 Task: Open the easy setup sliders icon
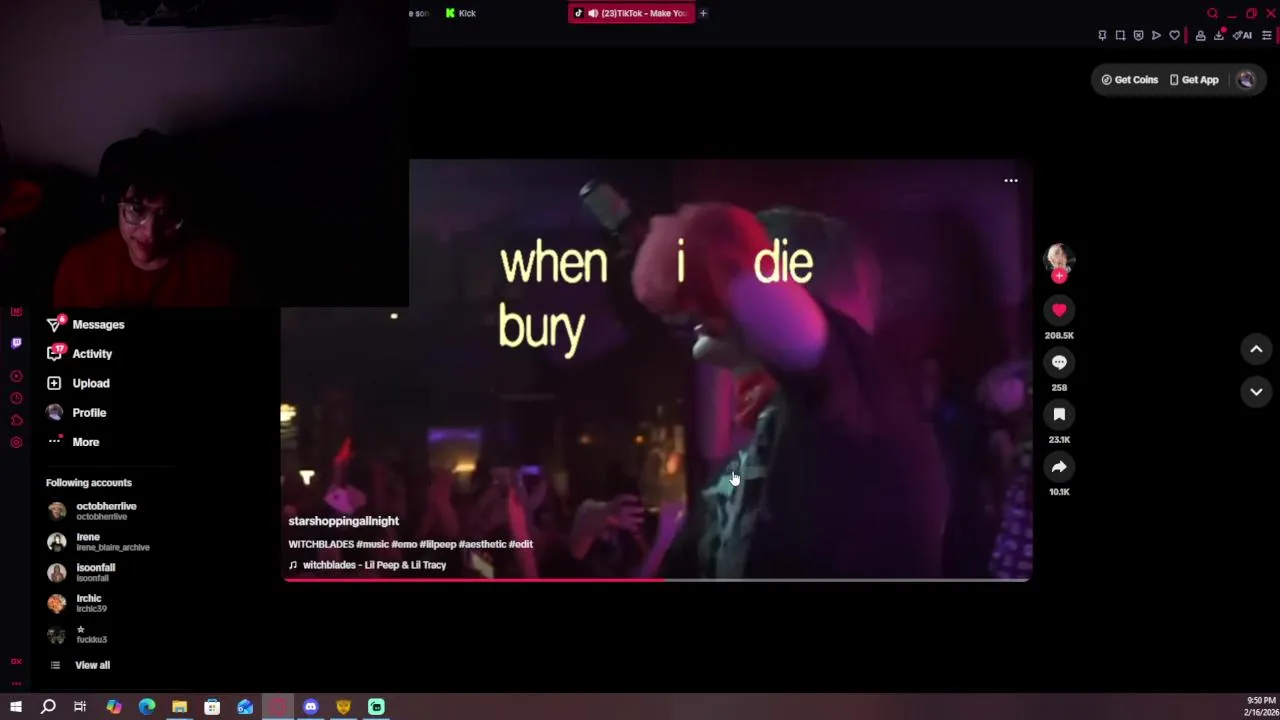1266,35
